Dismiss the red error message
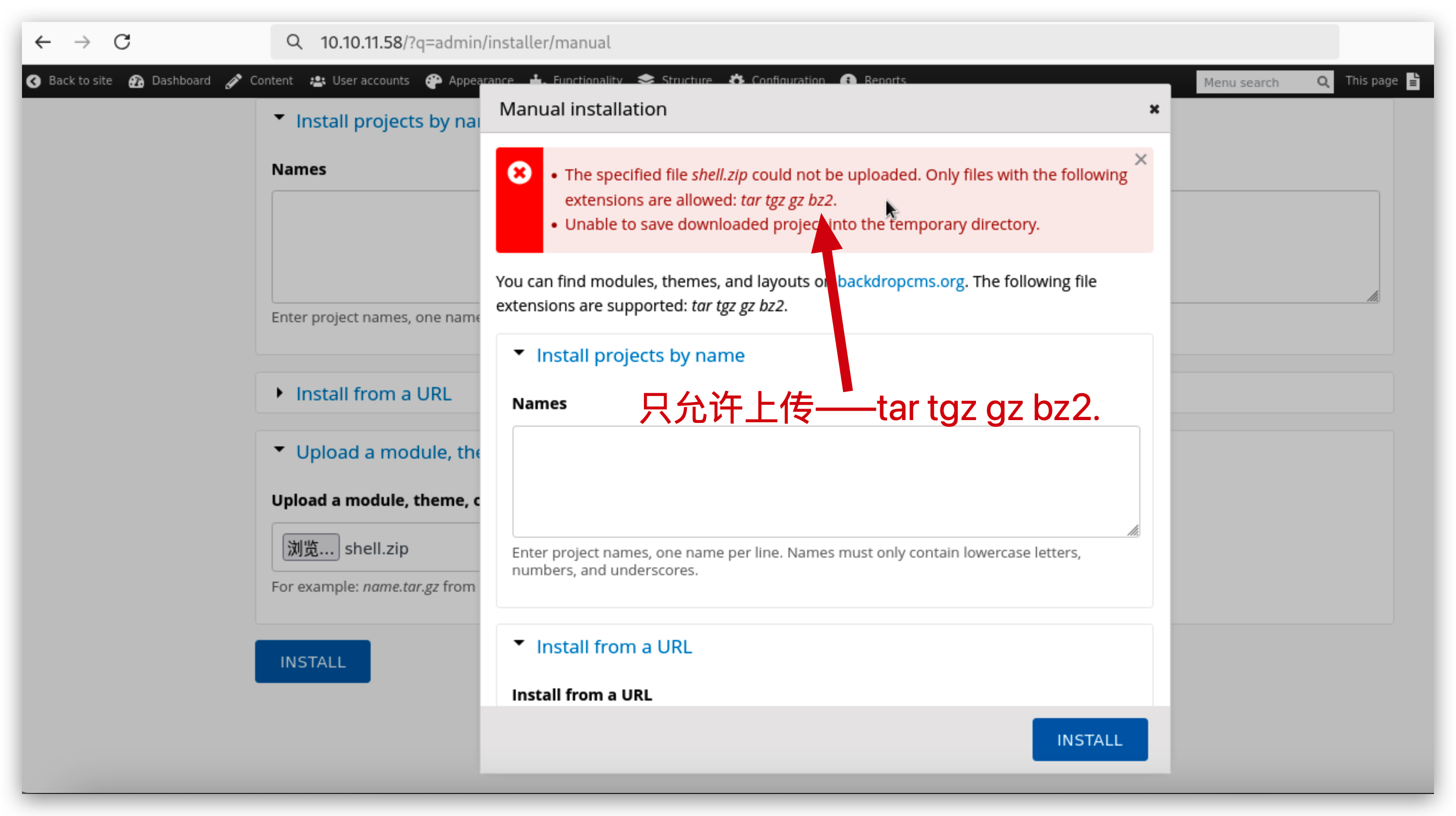1456x816 pixels. pos(1140,159)
